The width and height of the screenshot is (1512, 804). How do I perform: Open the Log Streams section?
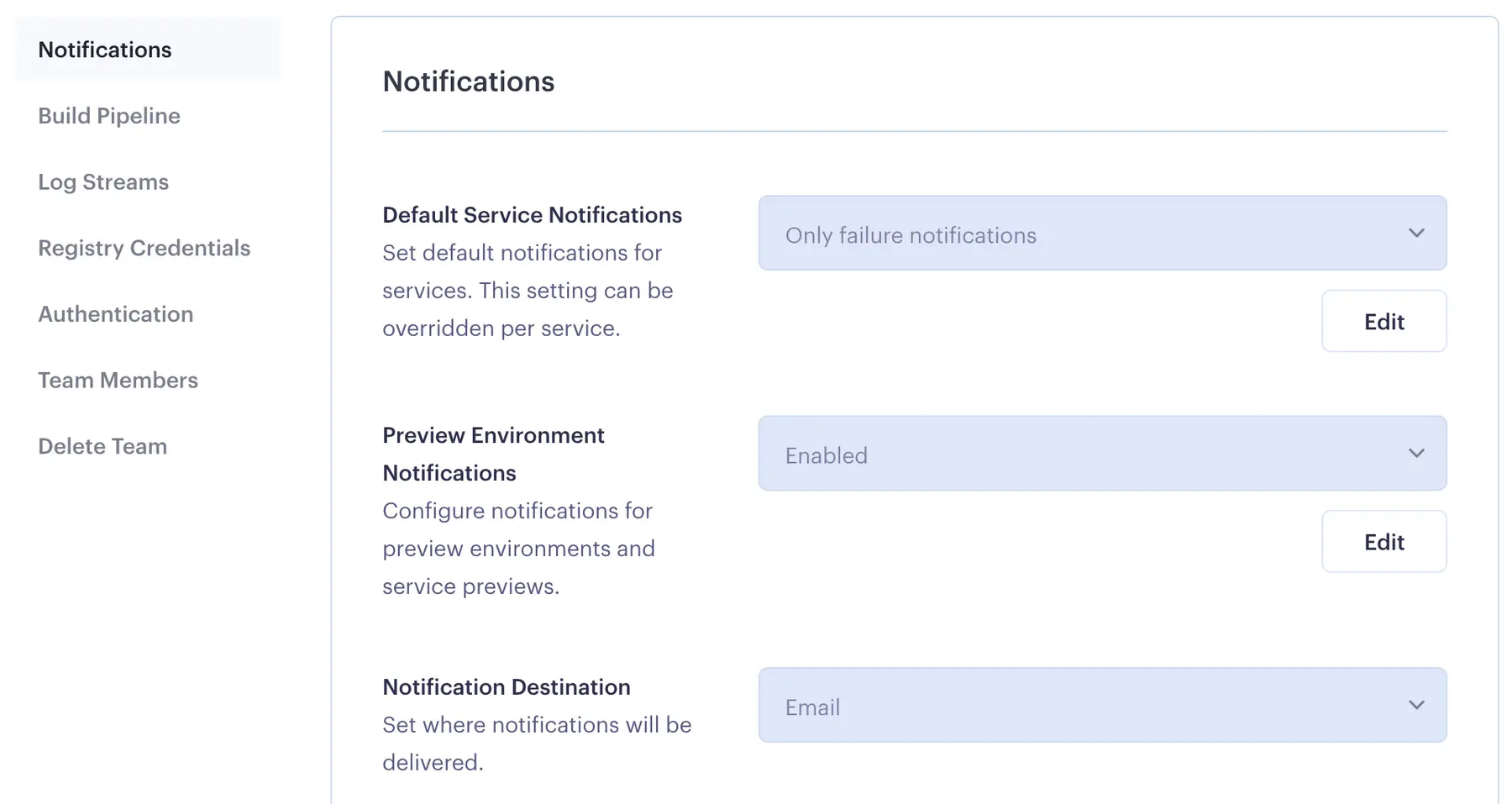[102, 181]
